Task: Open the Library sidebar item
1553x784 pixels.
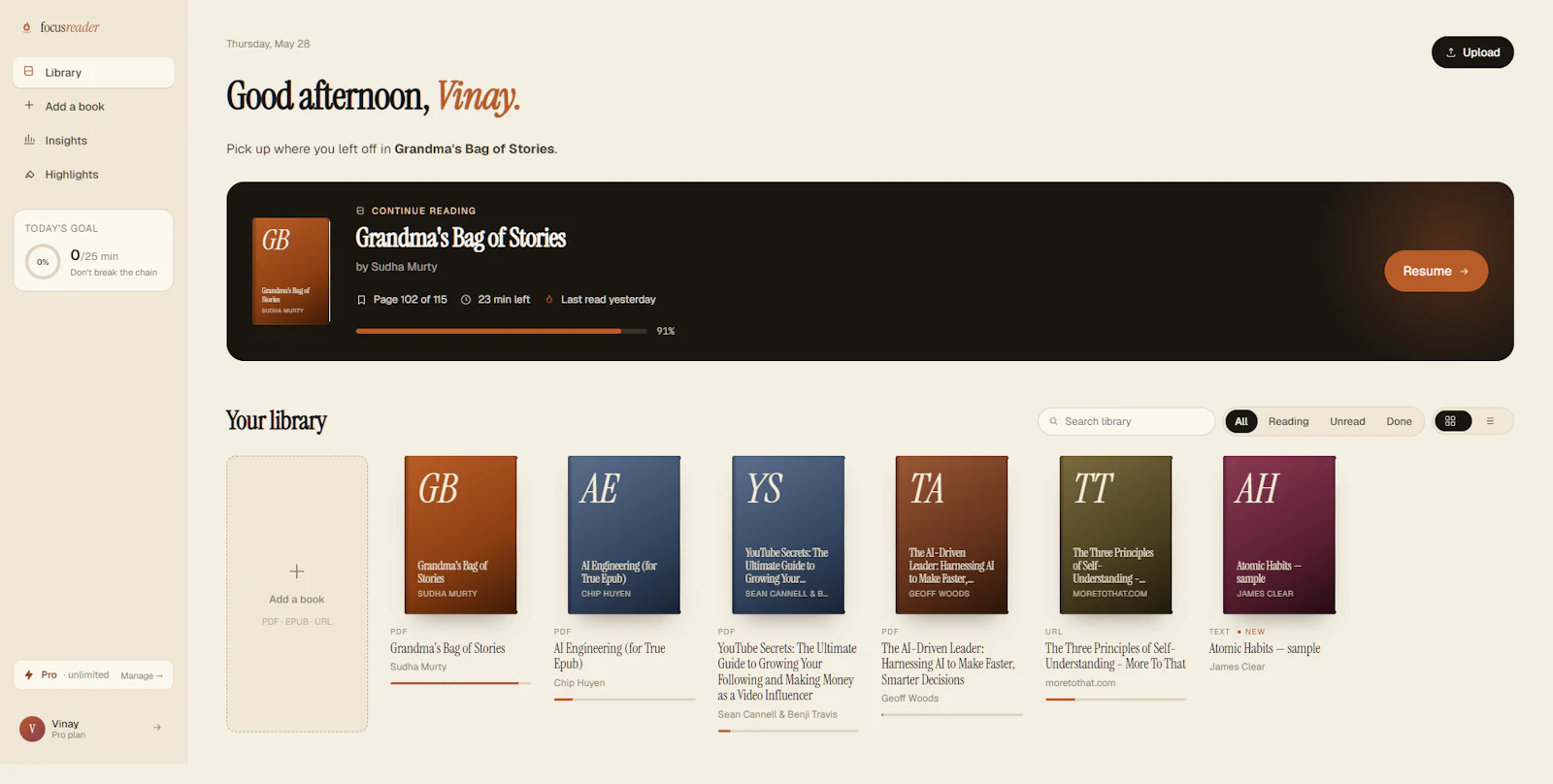Action: [x=93, y=72]
